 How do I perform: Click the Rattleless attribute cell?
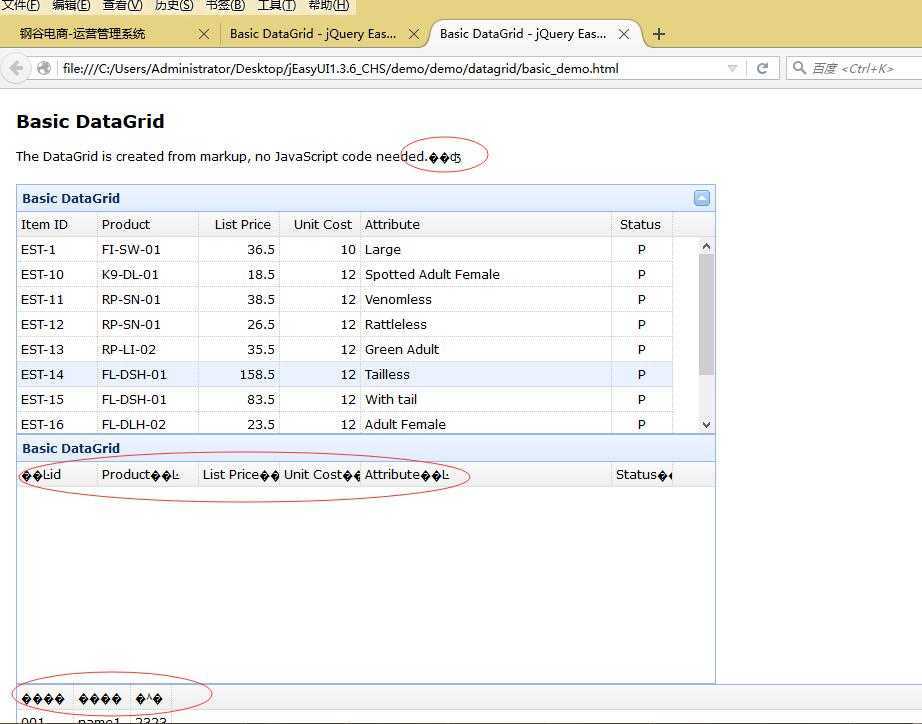coord(486,324)
